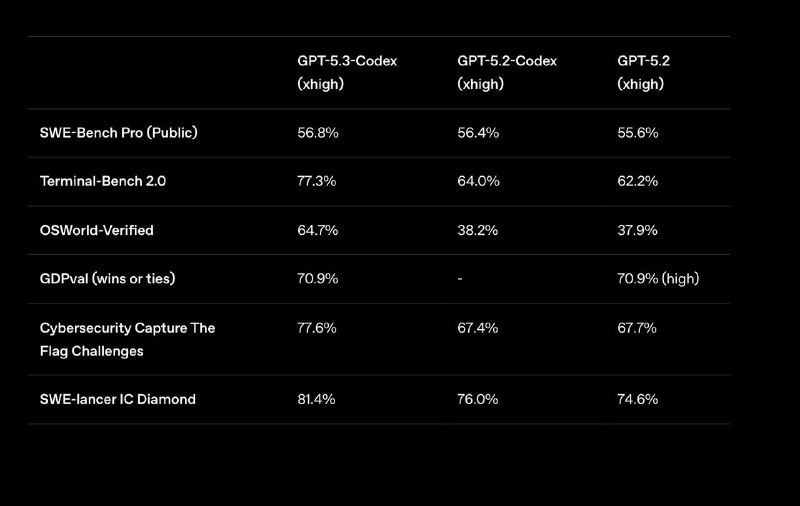Click the Cybersecurity Capture The Flag Challenges label
The height and width of the screenshot is (506, 800).
(127, 339)
